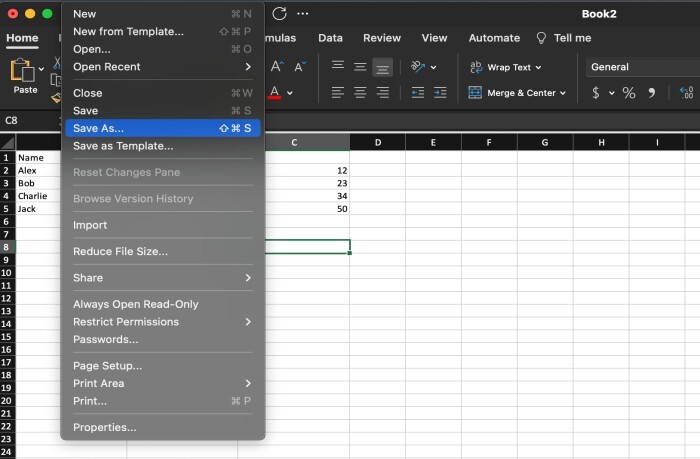
Task: Toggle align text right
Action: click(381, 93)
